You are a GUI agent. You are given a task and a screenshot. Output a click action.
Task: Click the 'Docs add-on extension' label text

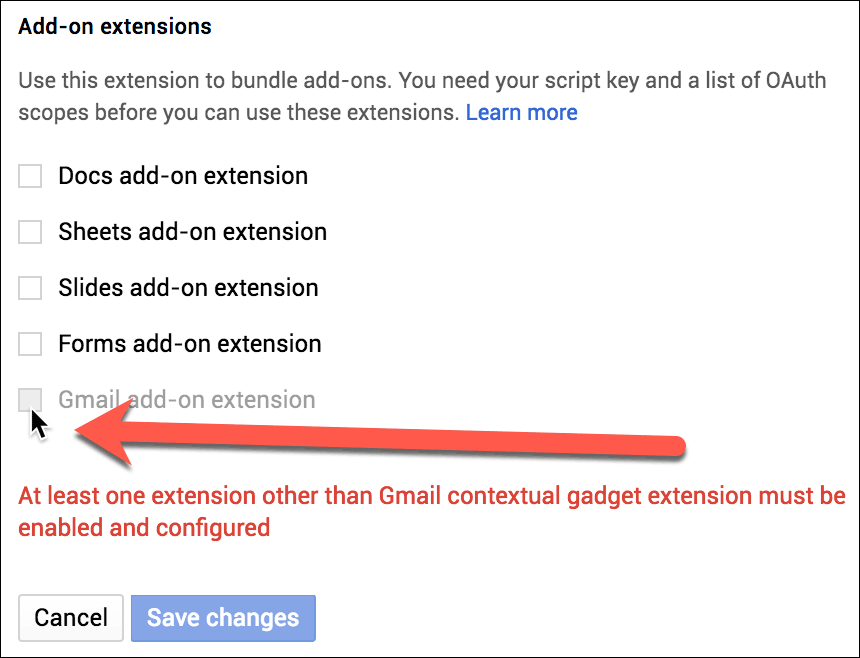pyautogui.click(x=183, y=177)
